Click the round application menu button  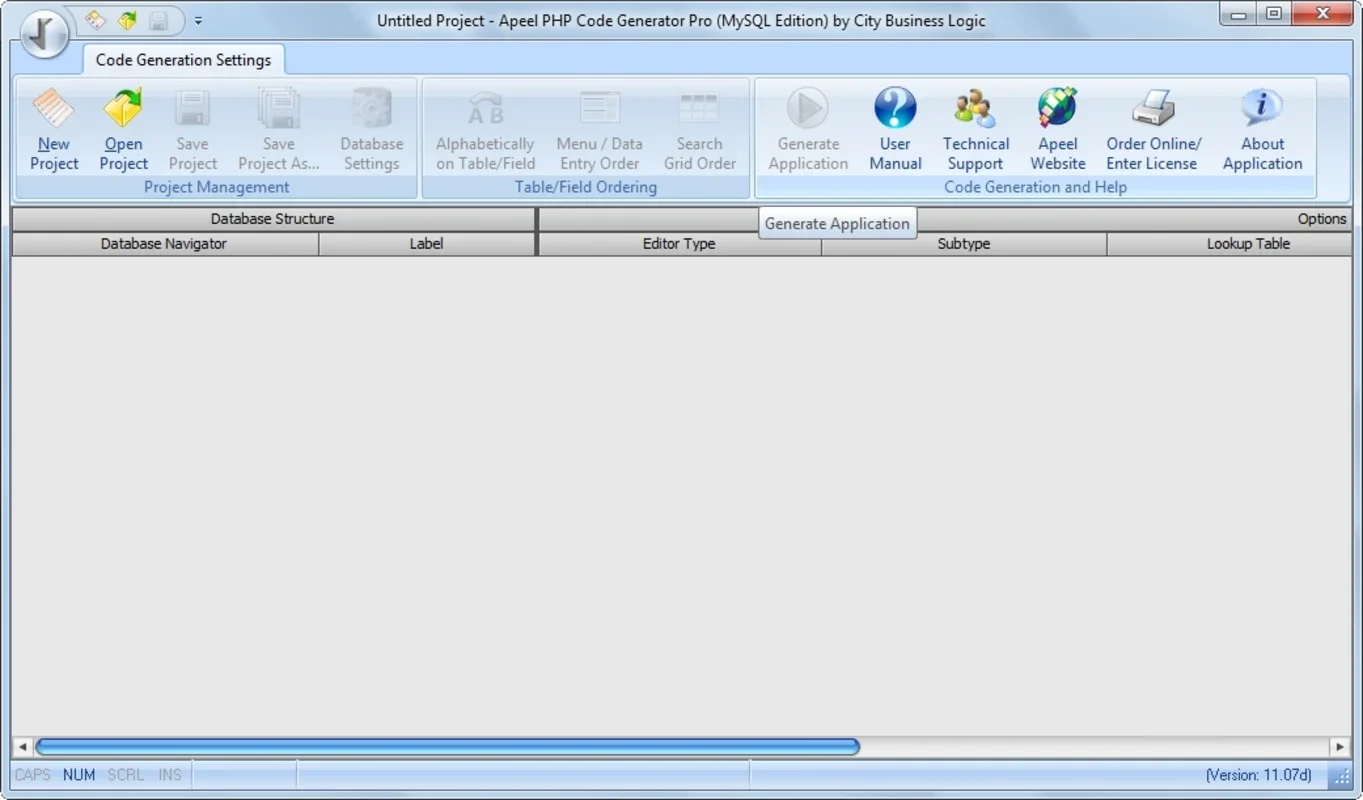pyautogui.click(x=43, y=33)
